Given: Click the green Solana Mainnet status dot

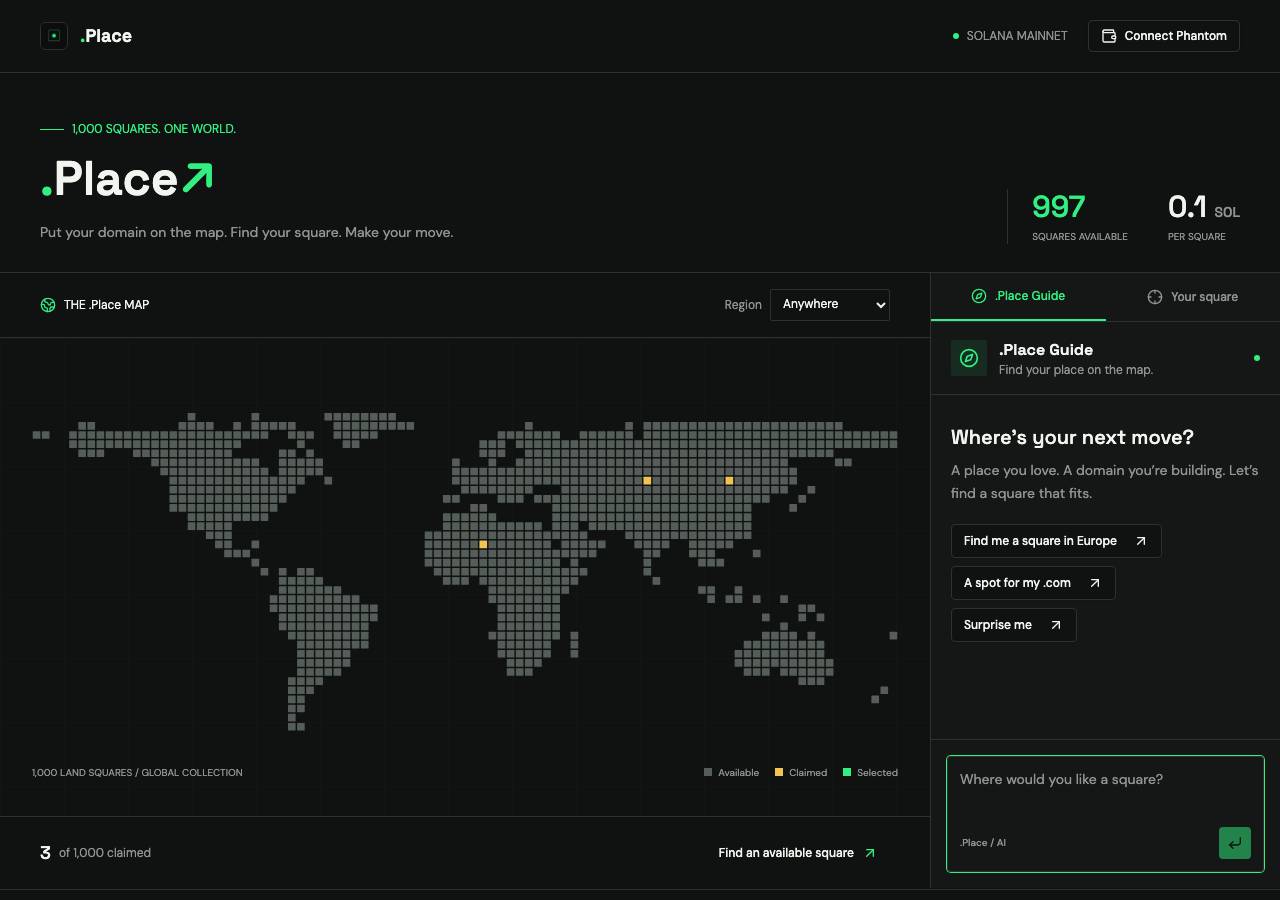Looking at the screenshot, I should click(x=956, y=36).
